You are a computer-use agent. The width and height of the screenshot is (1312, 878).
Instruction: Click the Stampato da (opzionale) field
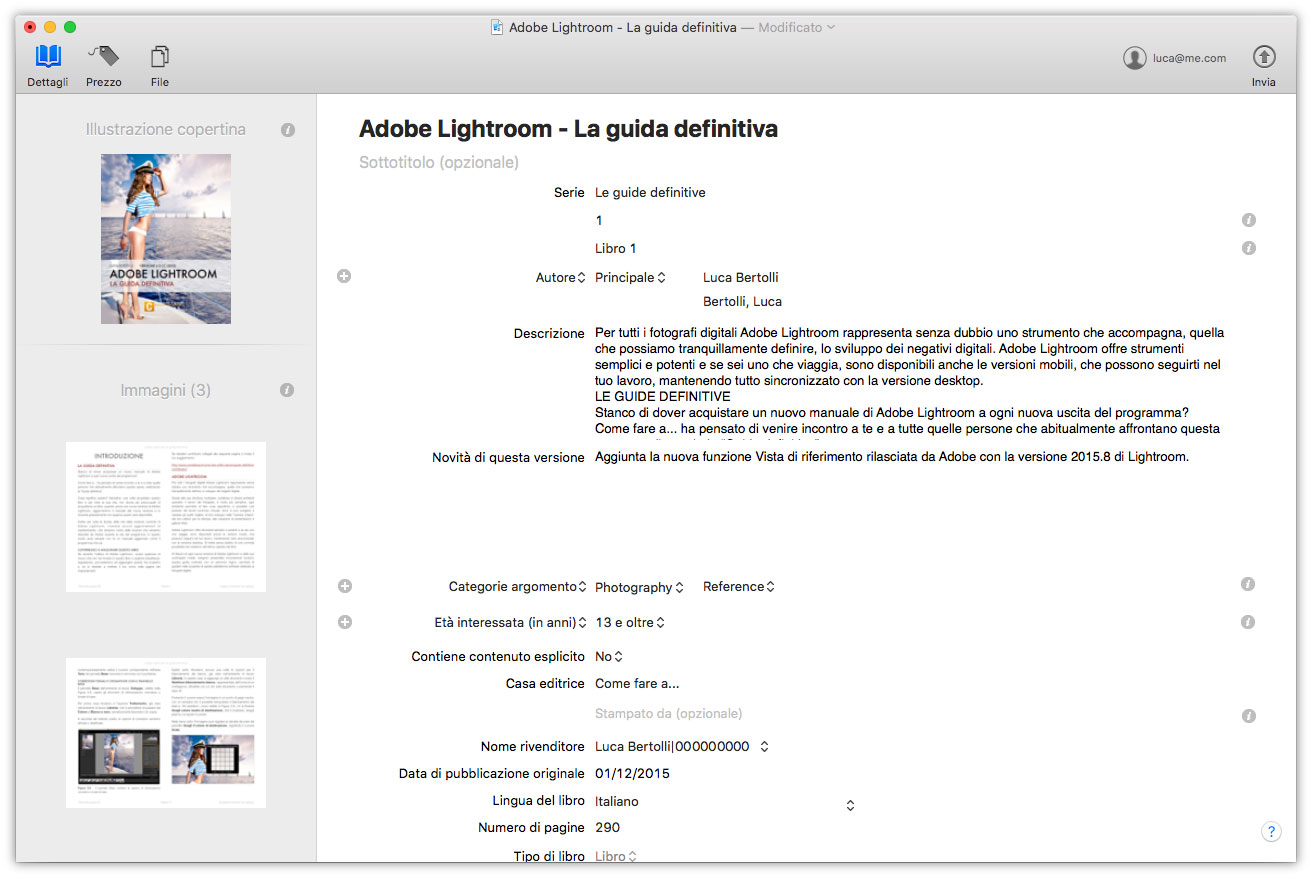click(x=669, y=714)
